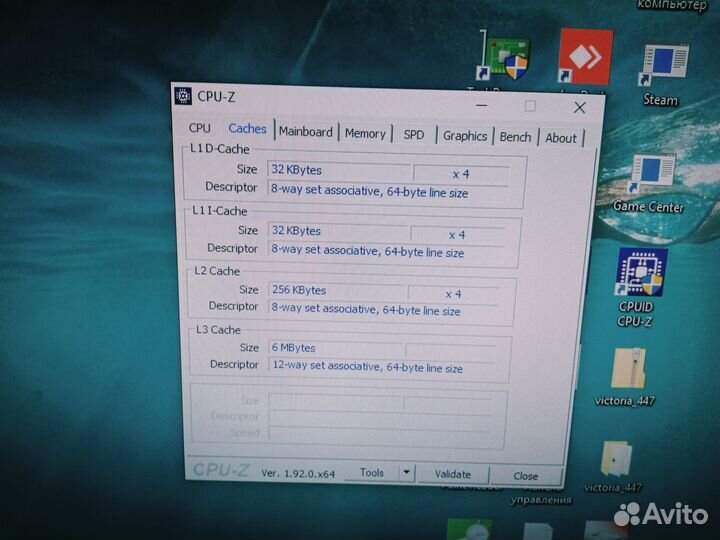Click the L1 I-Cache size field 32 KBytes
The height and width of the screenshot is (540, 720).
[338, 231]
